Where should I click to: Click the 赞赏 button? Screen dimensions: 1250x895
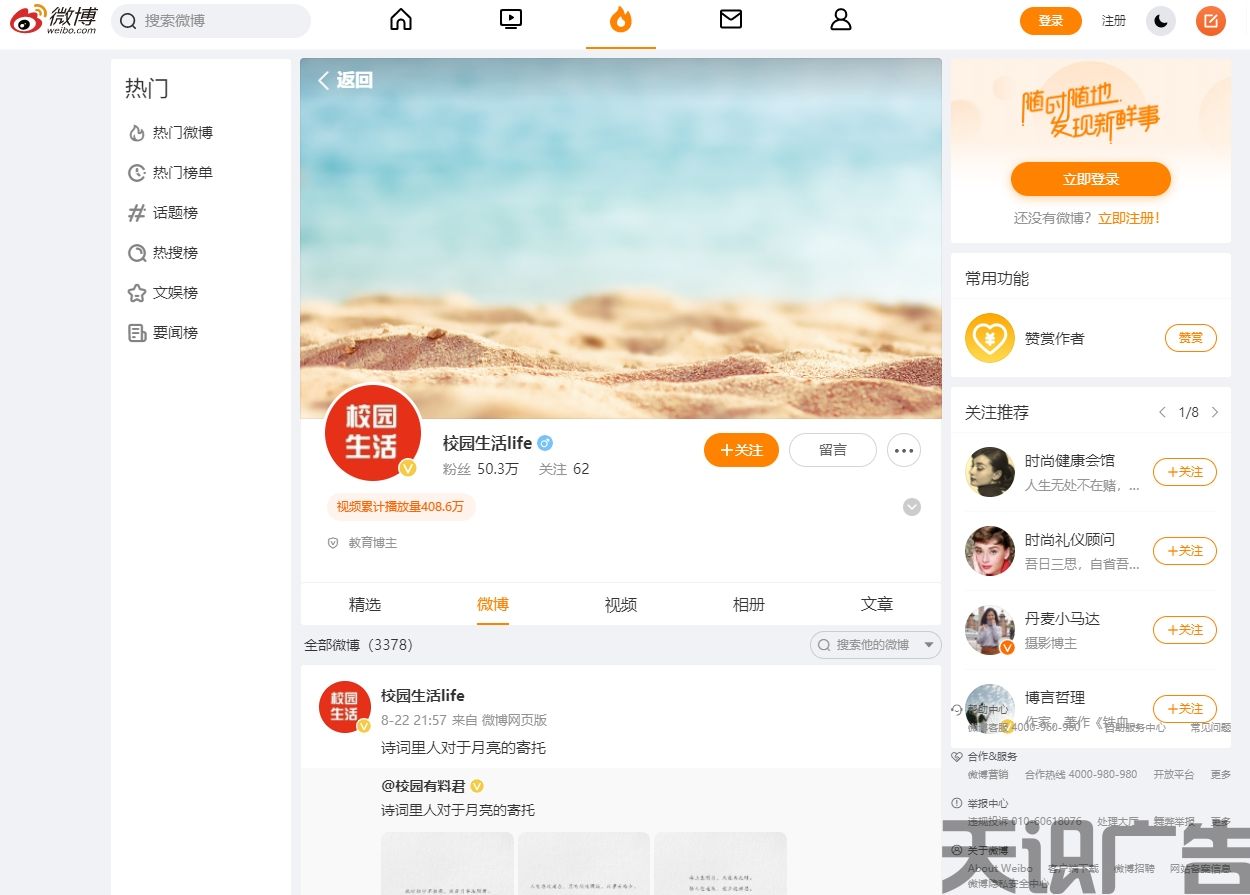point(1191,338)
